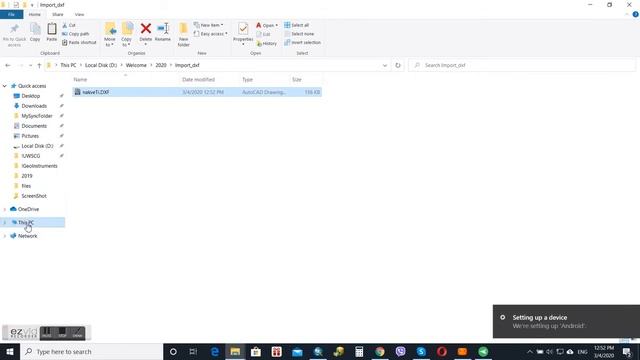This screenshot has height=360, width=640.
Task: Select the naiveTi.DXF file
Action: [197, 92]
